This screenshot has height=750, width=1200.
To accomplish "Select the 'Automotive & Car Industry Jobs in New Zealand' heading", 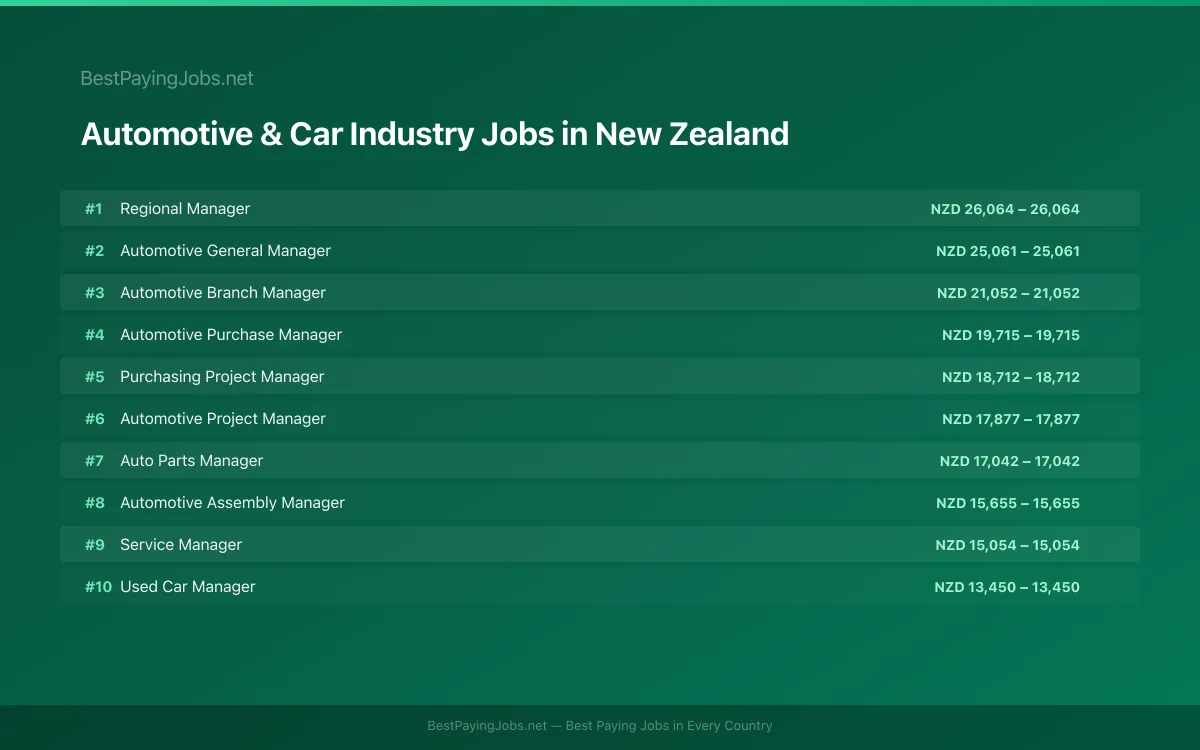I will 435,134.
